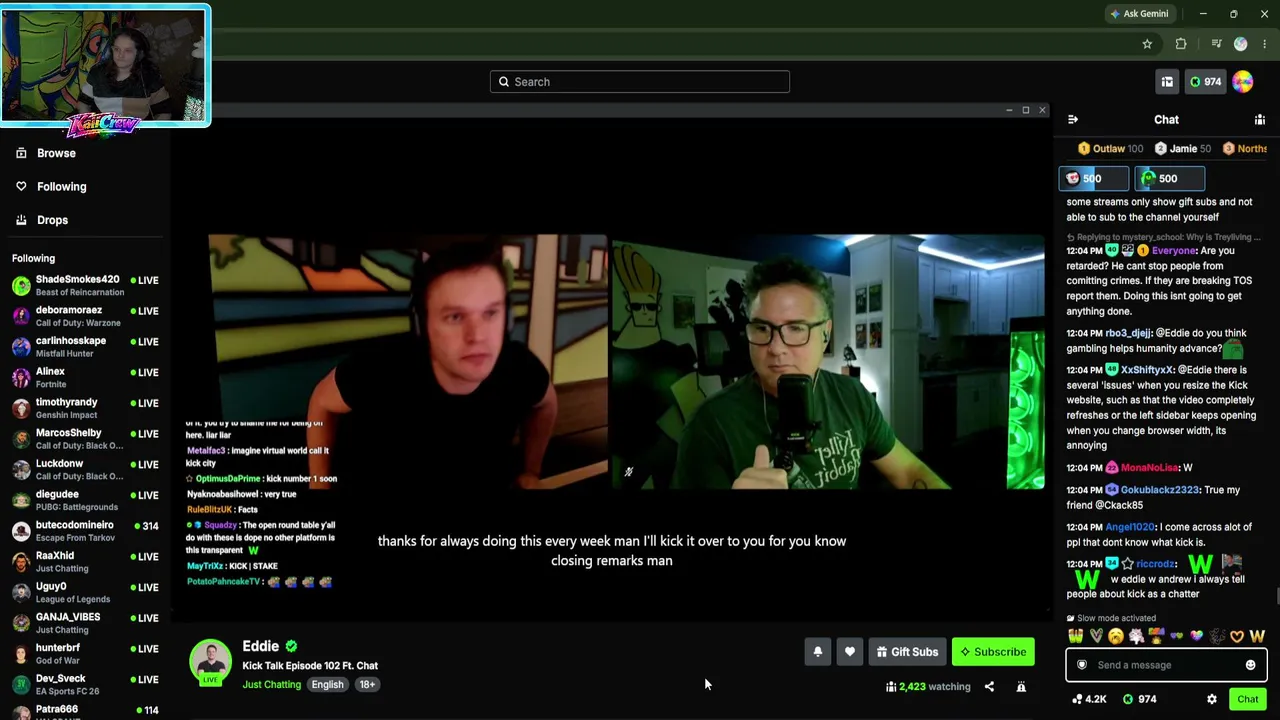The height and width of the screenshot is (720, 1280).
Task: Open the Kick inventory chest icon
Action: [1167, 82]
